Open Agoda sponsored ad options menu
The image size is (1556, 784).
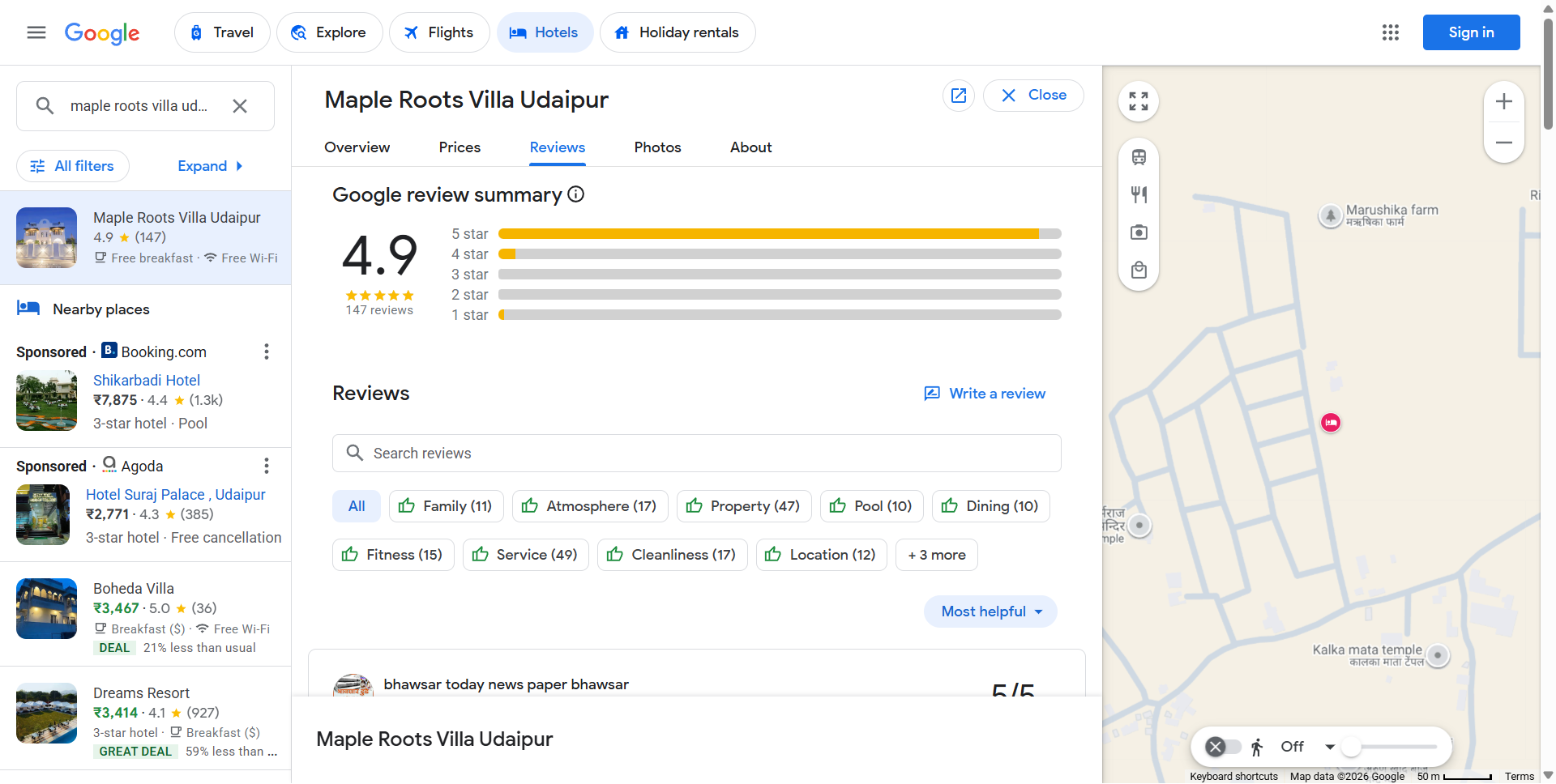(267, 466)
